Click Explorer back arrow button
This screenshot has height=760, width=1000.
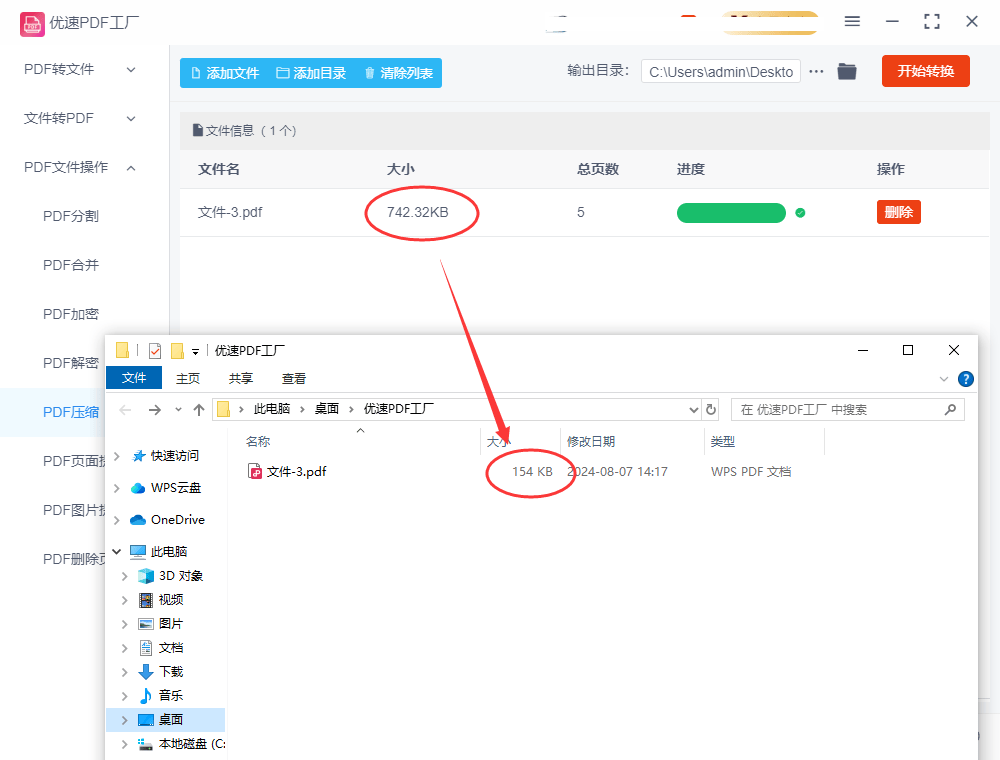click(126, 410)
